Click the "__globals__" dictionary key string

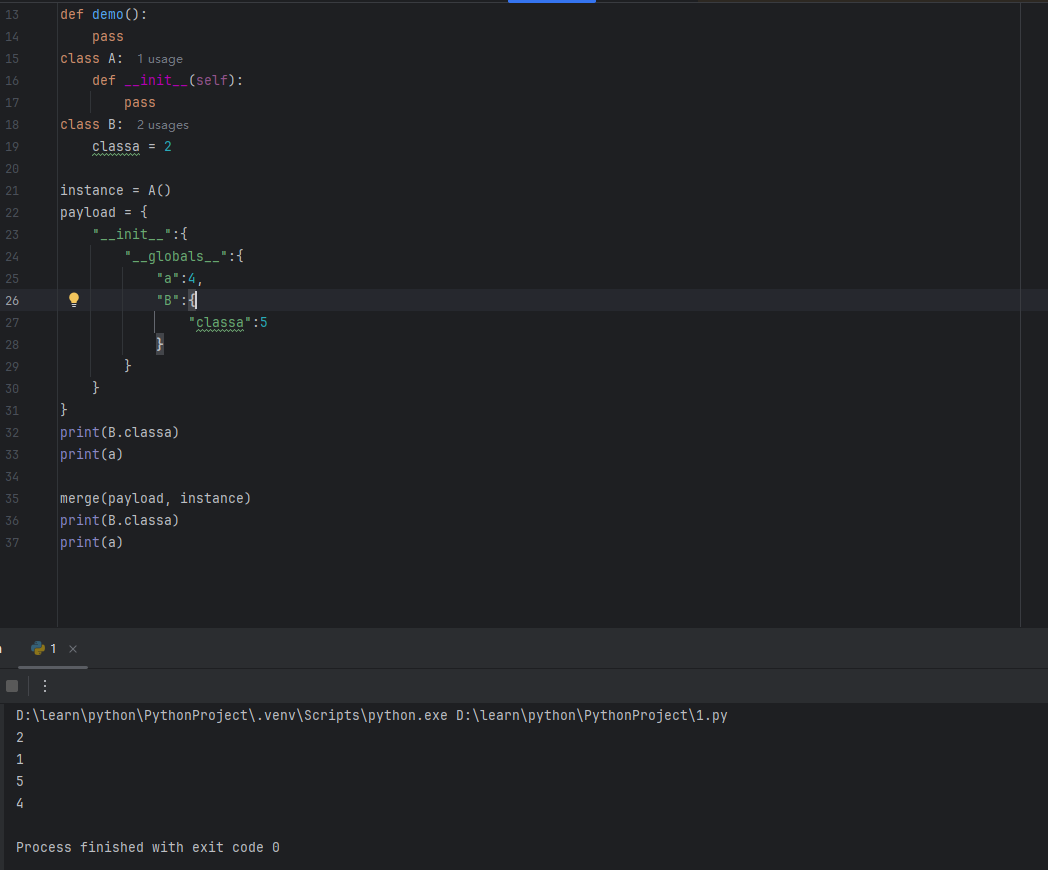tap(175, 257)
